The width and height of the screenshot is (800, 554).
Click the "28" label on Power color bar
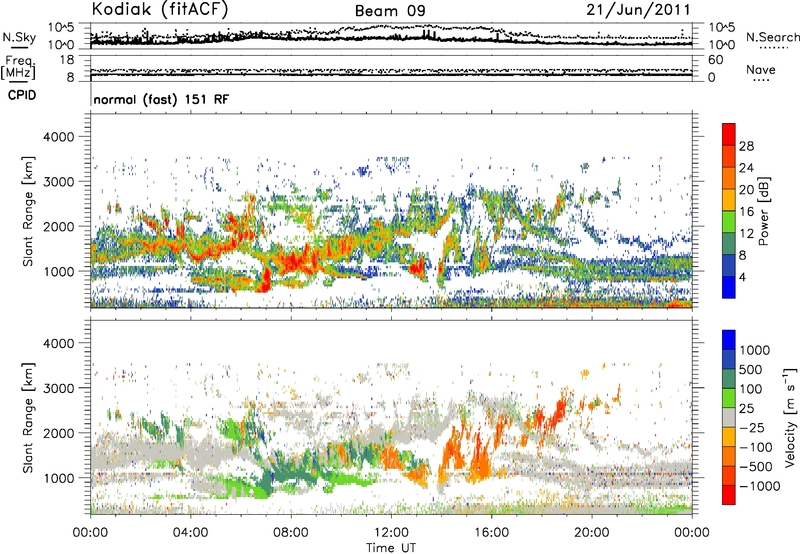click(x=746, y=146)
